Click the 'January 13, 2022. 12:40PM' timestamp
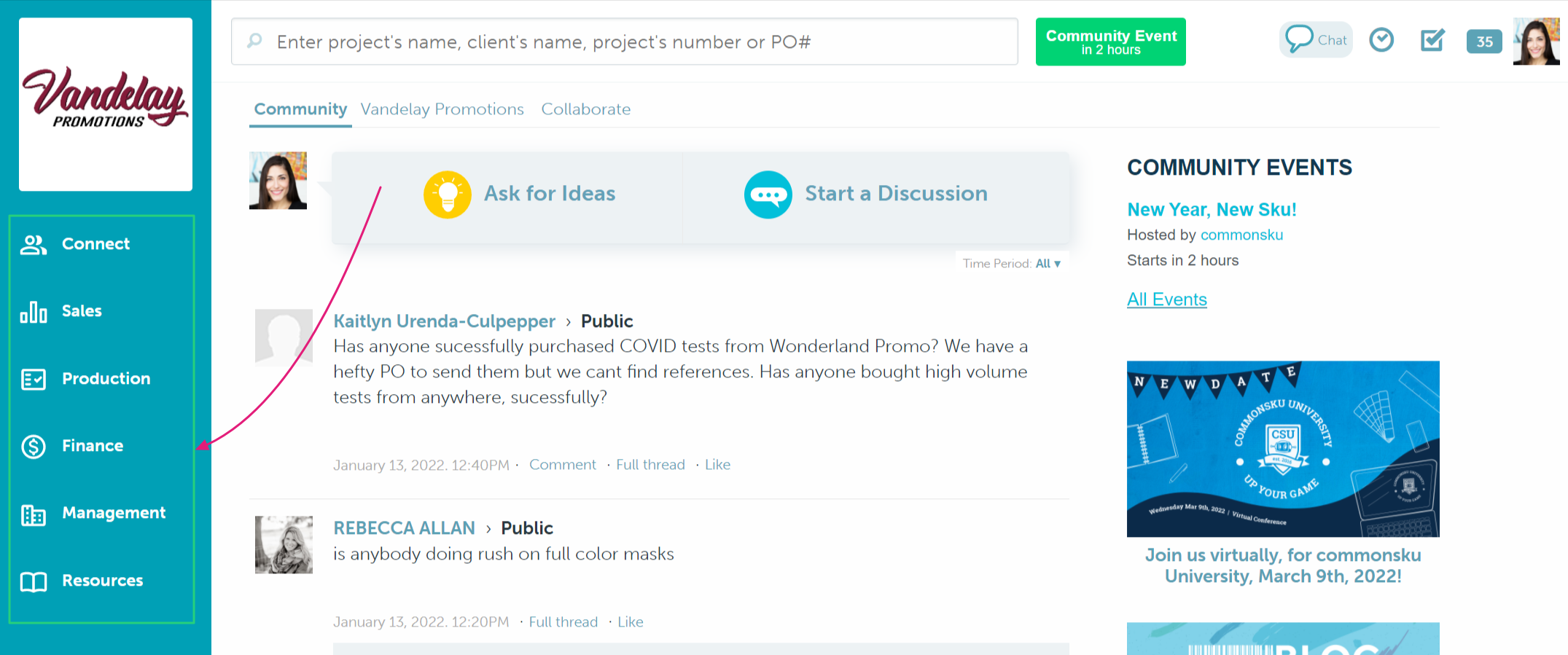This screenshot has width=1568, height=655. (421, 466)
